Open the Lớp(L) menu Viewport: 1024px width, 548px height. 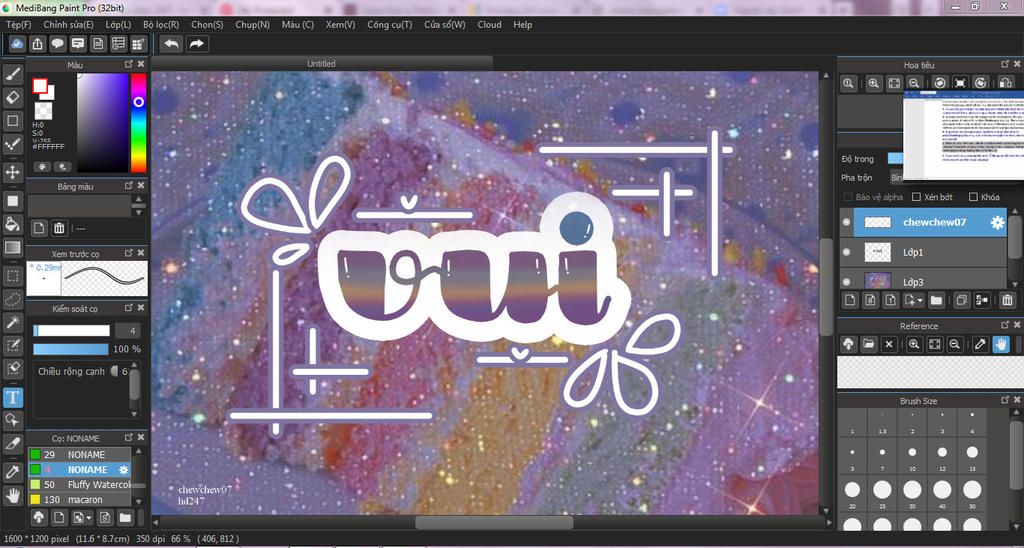(x=118, y=25)
